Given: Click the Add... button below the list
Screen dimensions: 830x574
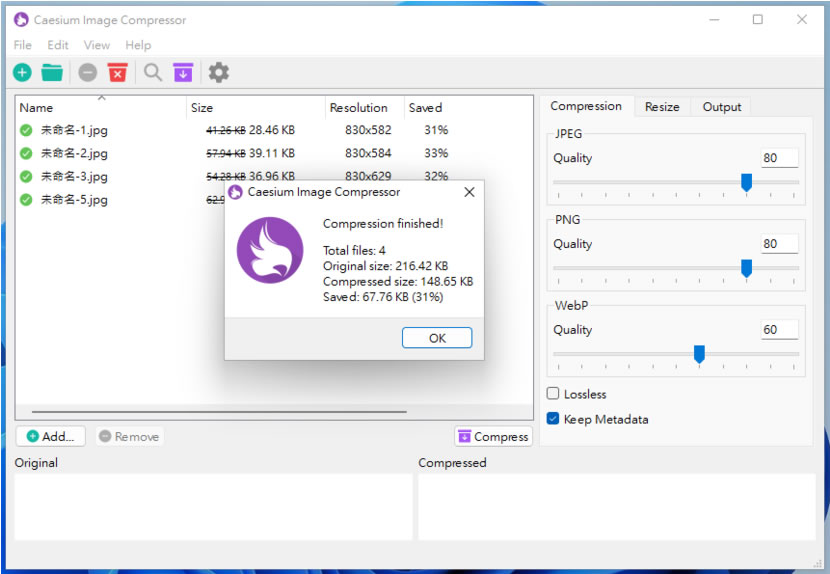Looking at the screenshot, I should tap(50, 436).
